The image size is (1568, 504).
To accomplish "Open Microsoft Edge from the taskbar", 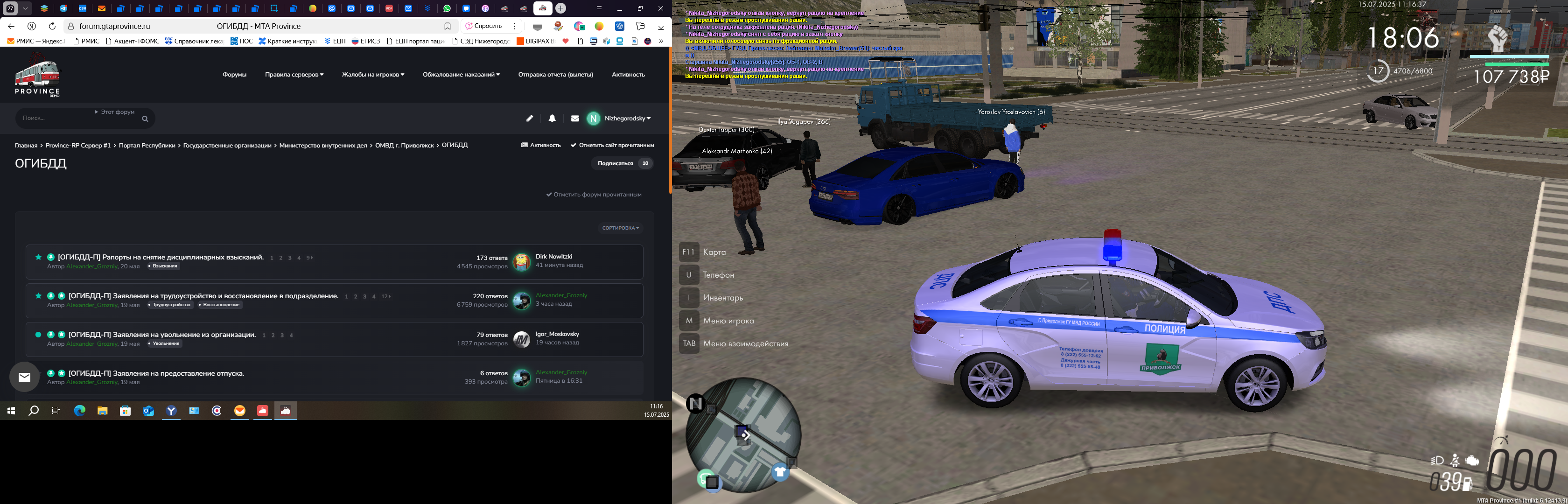I will click(x=80, y=411).
